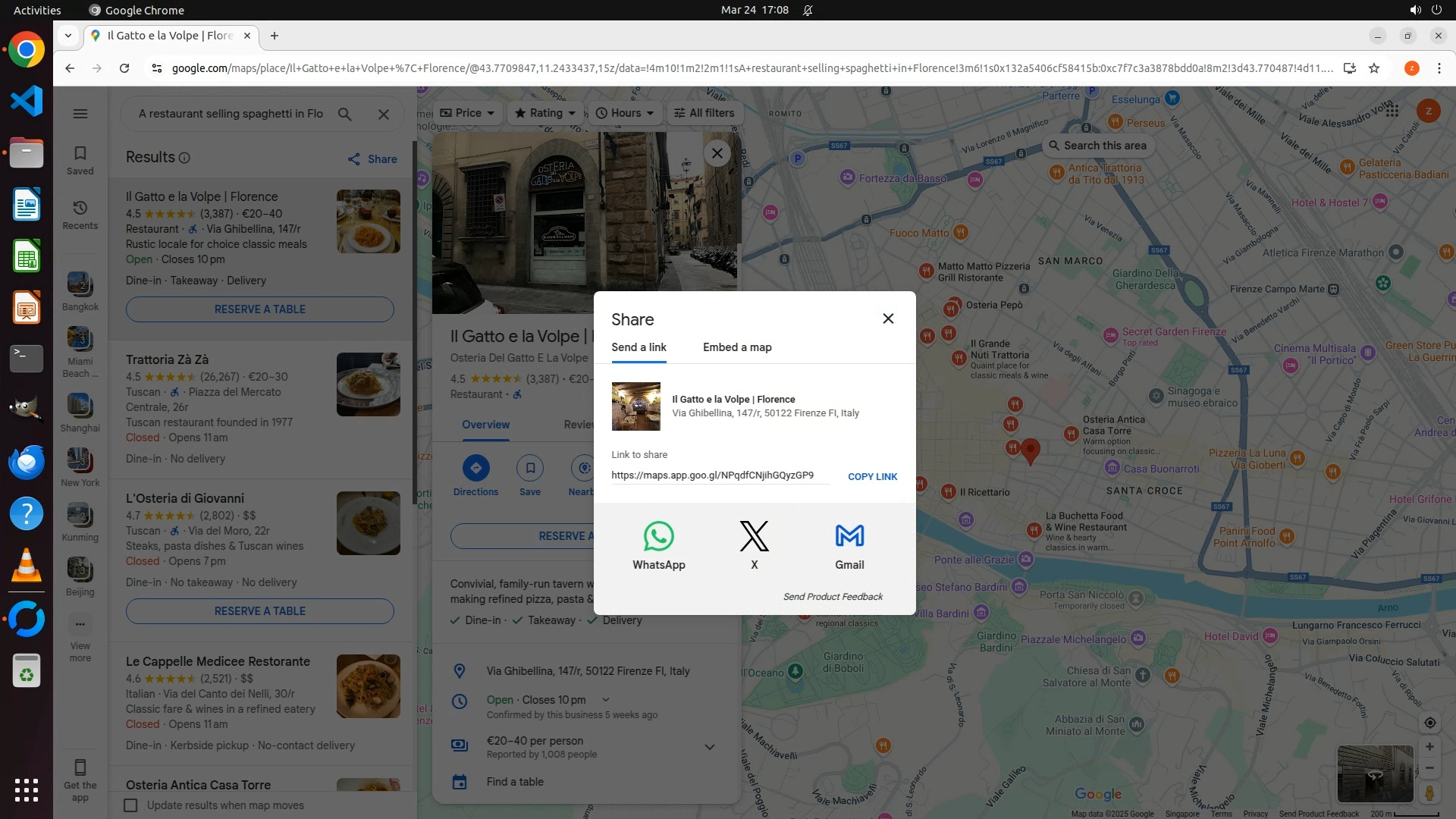Image resolution: width=1456 pixels, height=819 pixels.
Task: Zoom in the map with plus button
Action: pyautogui.click(x=1429, y=747)
